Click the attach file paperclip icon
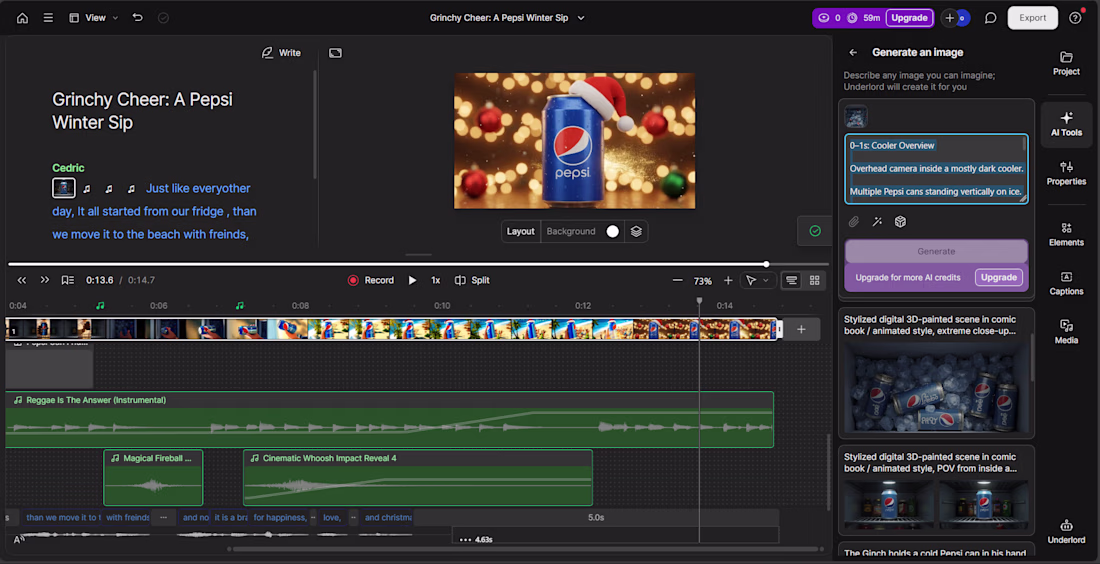The width and height of the screenshot is (1100, 564). pos(854,222)
